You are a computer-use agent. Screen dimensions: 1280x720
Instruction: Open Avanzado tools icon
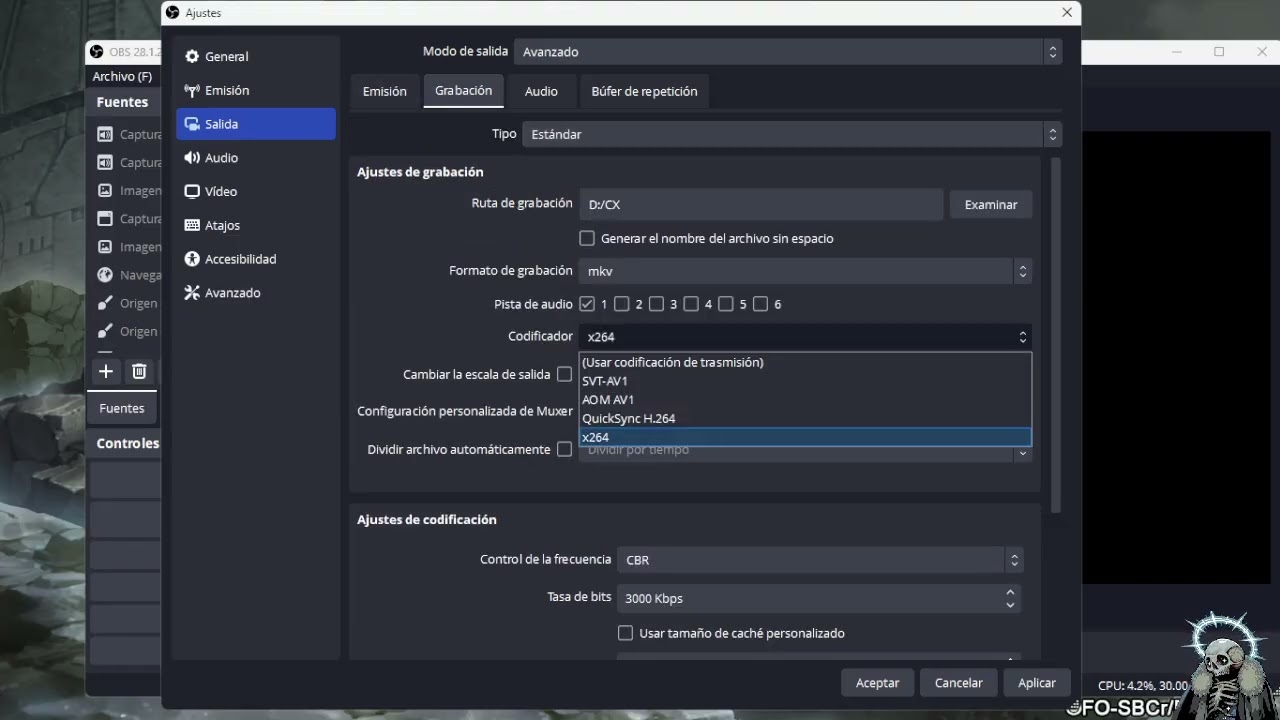[x=192, y=293]
